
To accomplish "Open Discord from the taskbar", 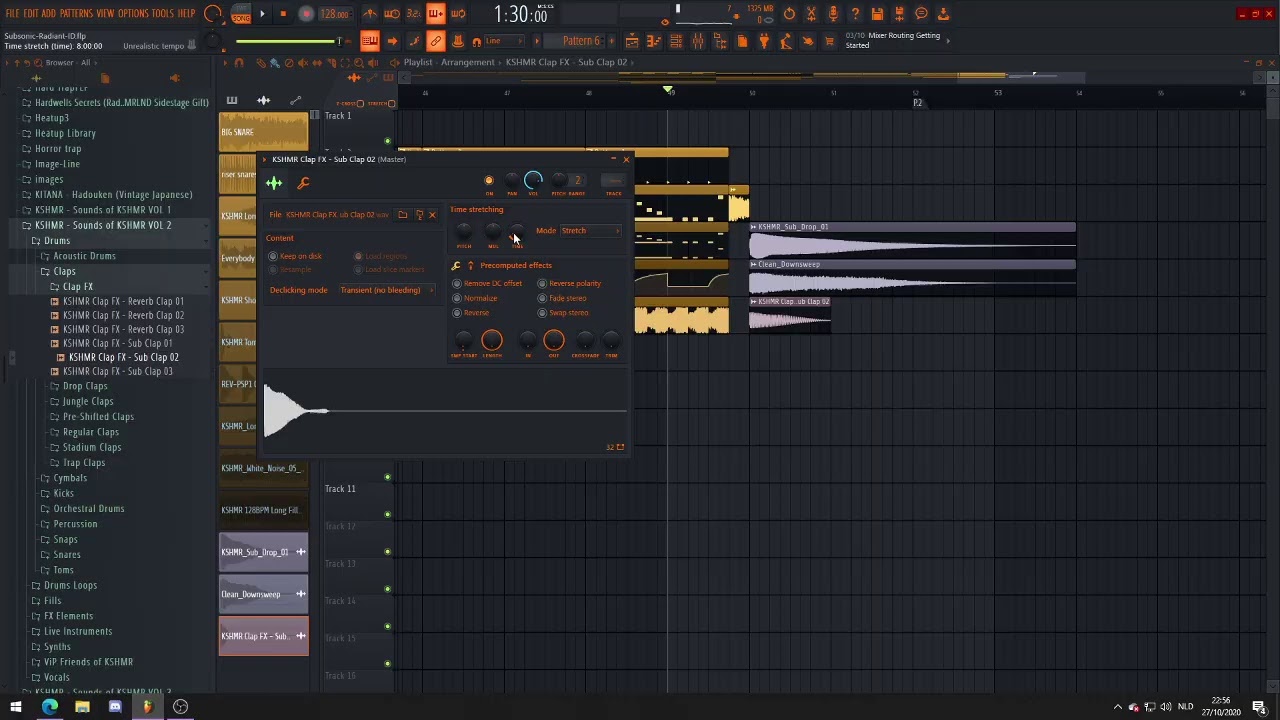I will pyautogui.click(x=114, y=707).
